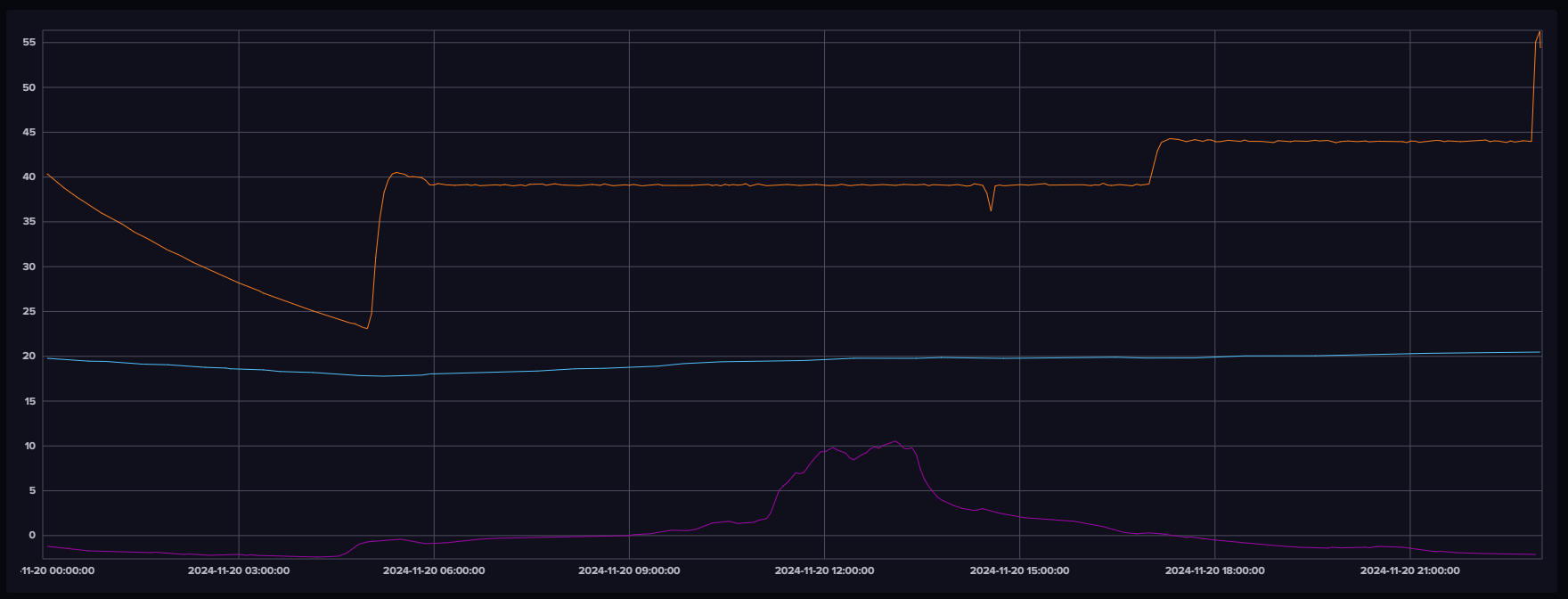Click the 0 value on the y-axis

[31, 536]
